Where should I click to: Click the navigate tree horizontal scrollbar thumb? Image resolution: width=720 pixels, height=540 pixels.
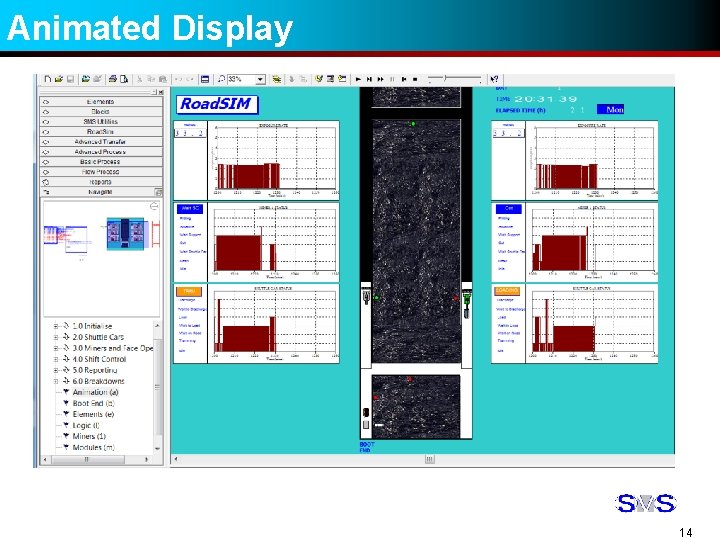[x=86, y=459]
